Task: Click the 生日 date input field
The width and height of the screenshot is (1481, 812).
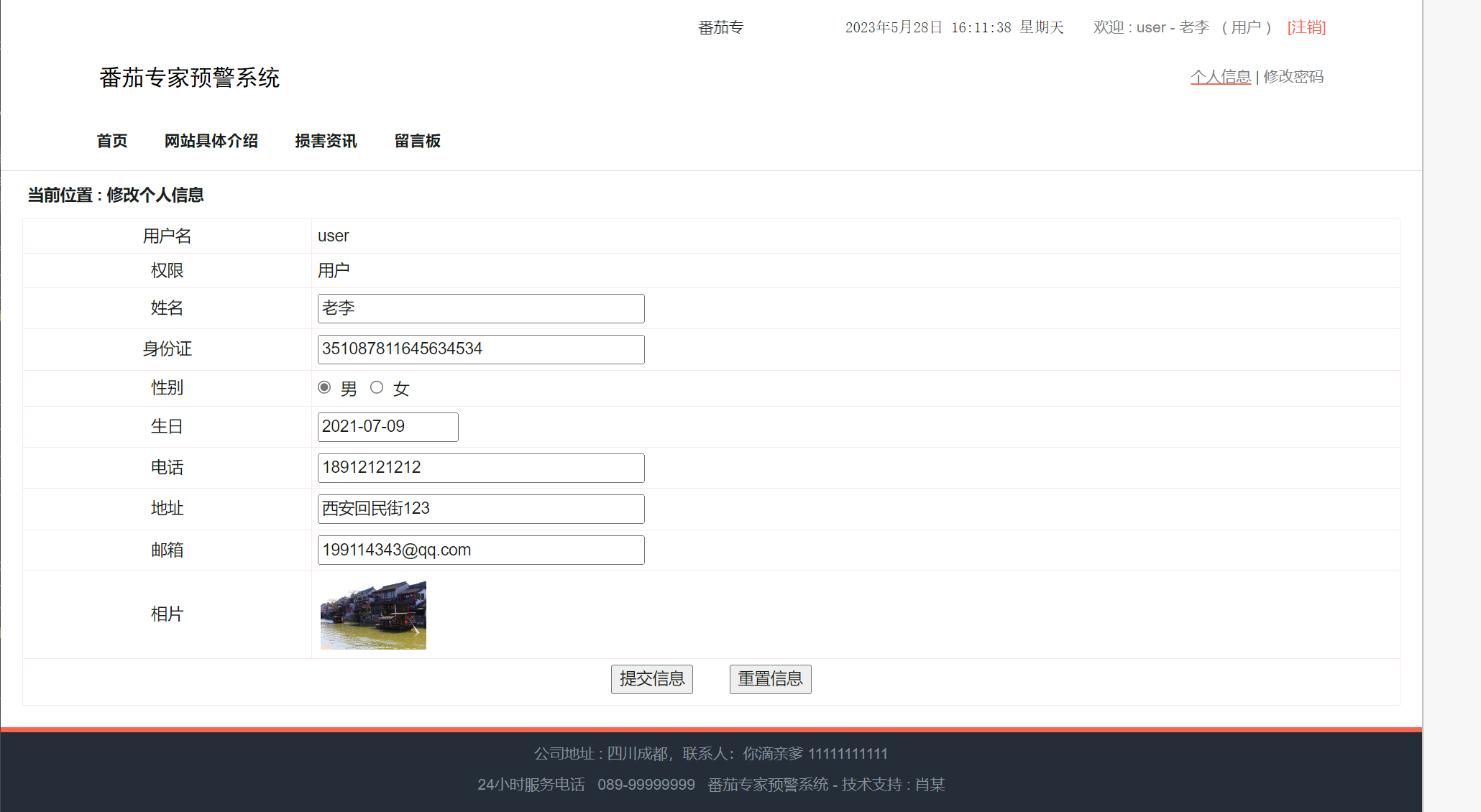Action: click(x=388, y=427)
